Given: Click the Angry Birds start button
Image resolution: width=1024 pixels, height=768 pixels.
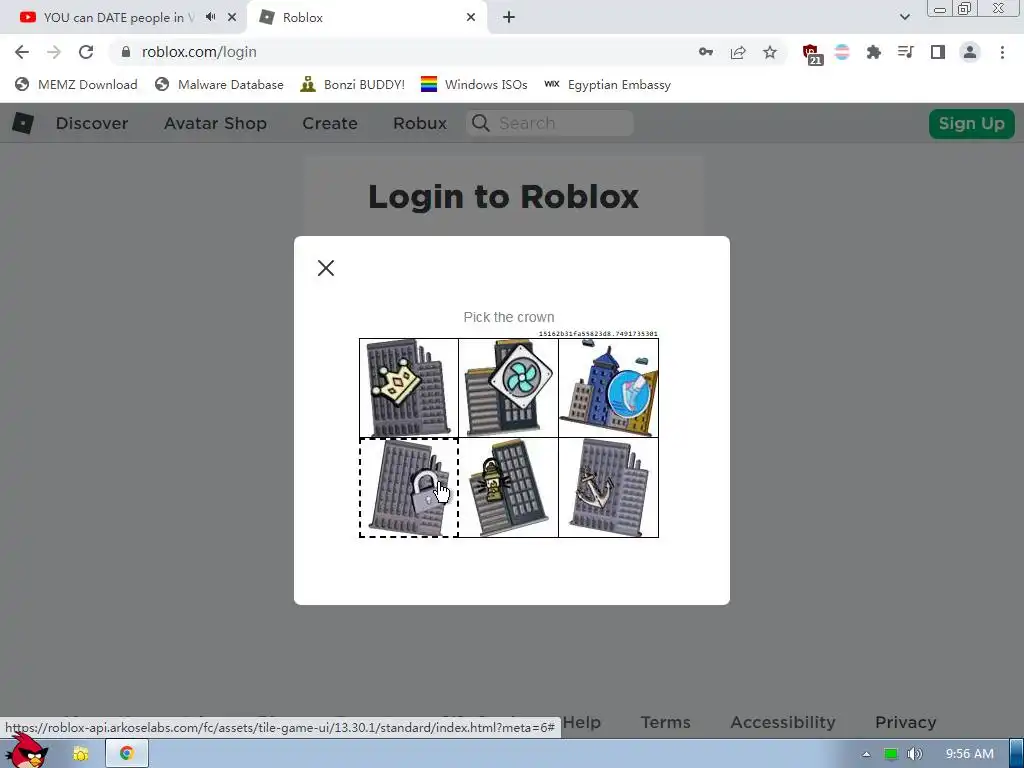Looking at the screenshot, I should [27, 752].
